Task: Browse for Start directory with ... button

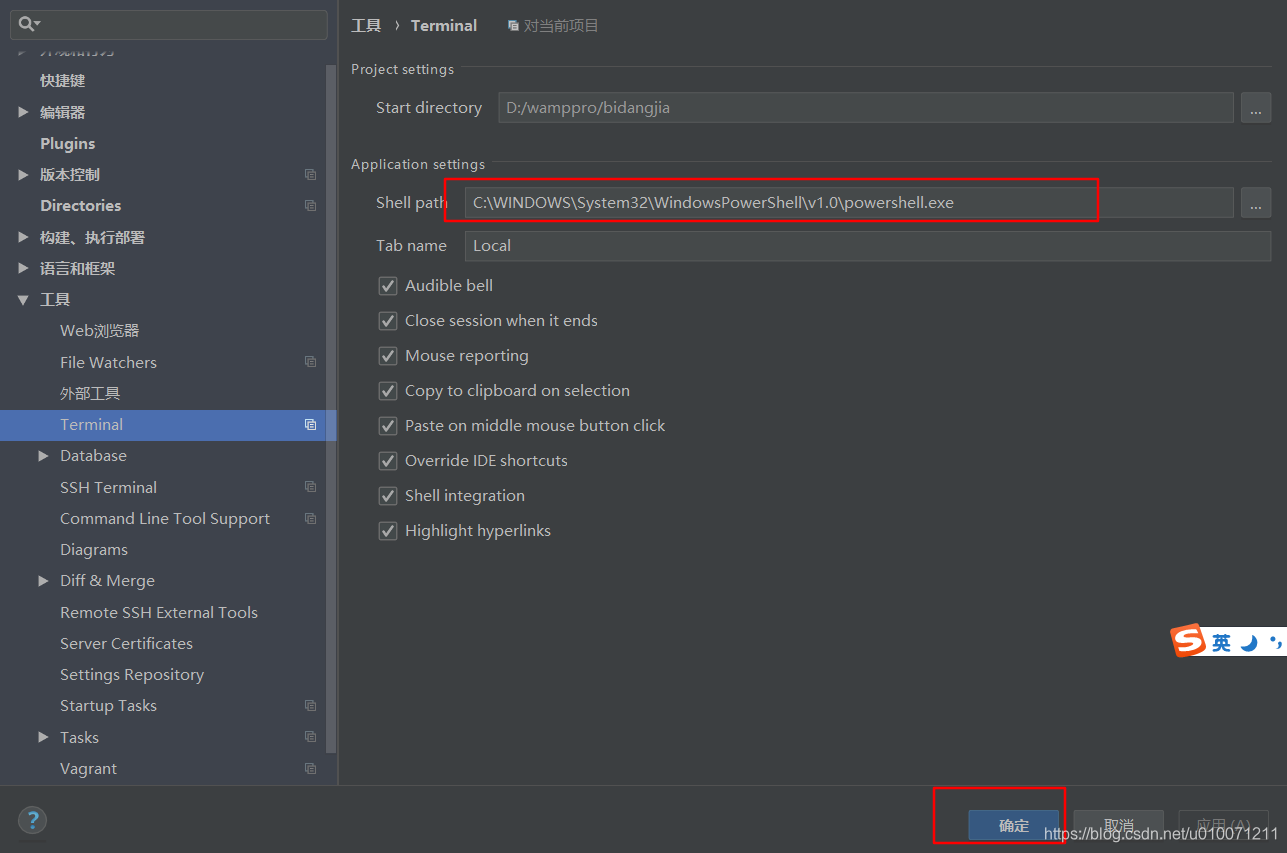Action: point(1256,107)
